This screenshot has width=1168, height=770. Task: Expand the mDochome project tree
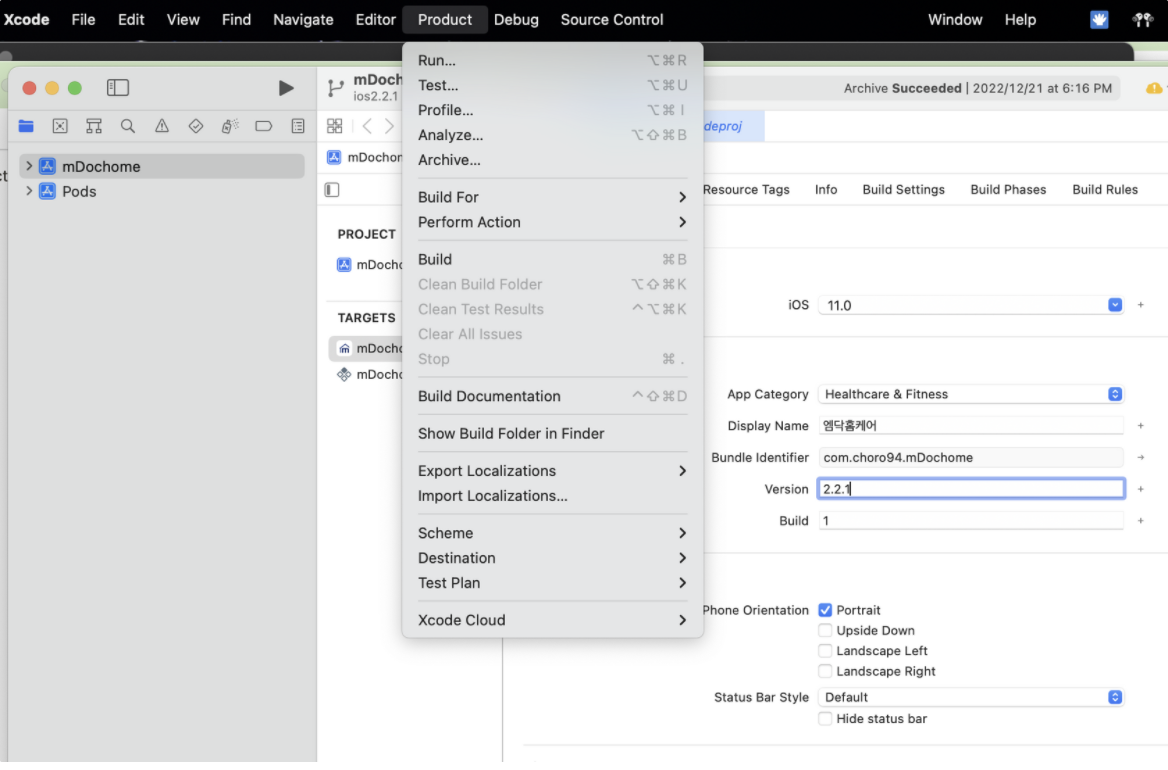tap(29, 166)
